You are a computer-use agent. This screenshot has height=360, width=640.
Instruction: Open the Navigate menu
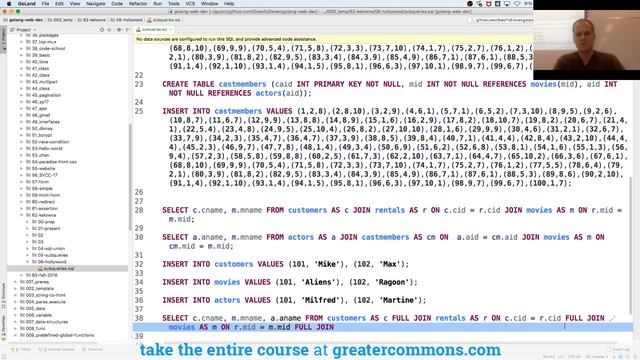(96, 4)
